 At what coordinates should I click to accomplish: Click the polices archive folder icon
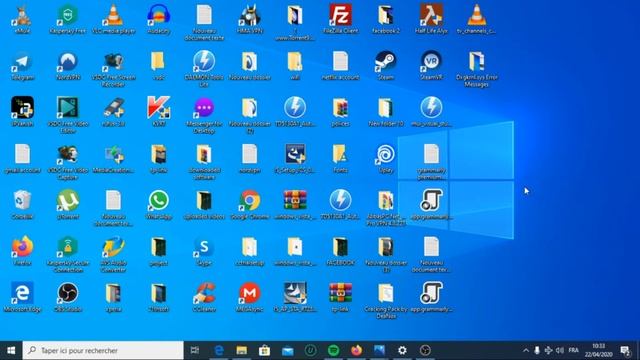pyautogui.click(x=340, y=112)
